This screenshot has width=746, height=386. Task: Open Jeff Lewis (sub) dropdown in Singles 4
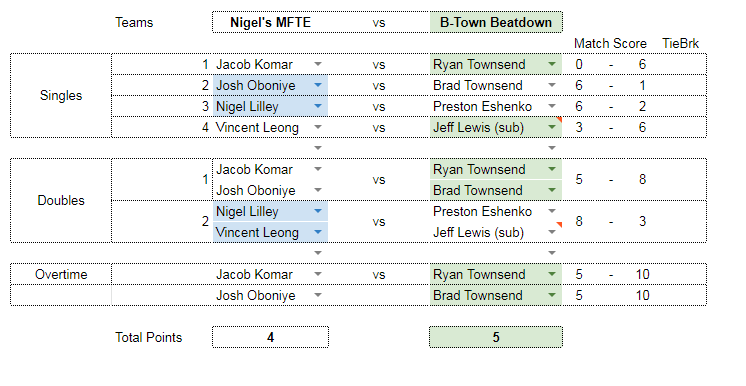pos(552,127)
